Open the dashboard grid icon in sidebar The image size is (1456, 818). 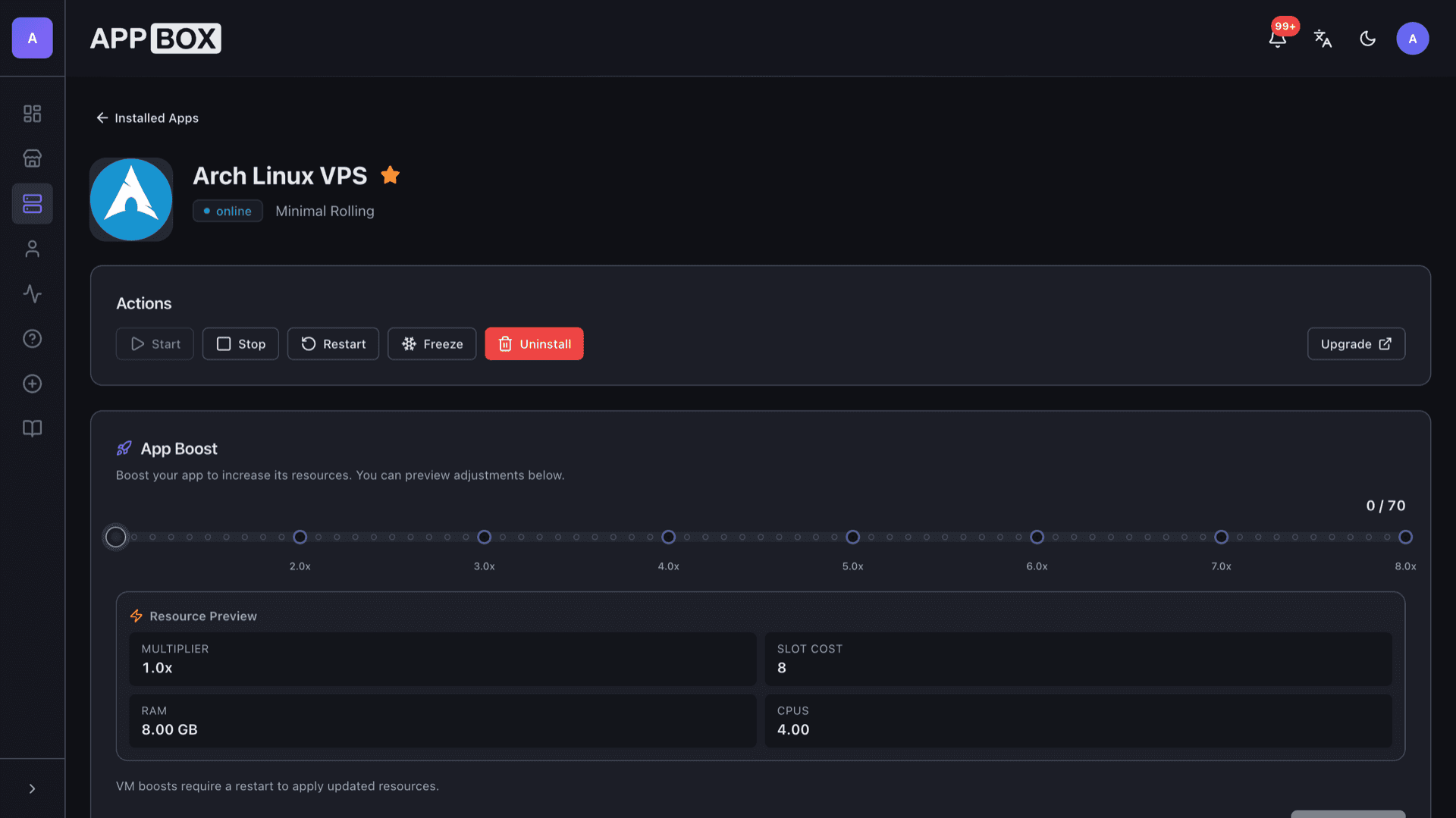(32, 114)
